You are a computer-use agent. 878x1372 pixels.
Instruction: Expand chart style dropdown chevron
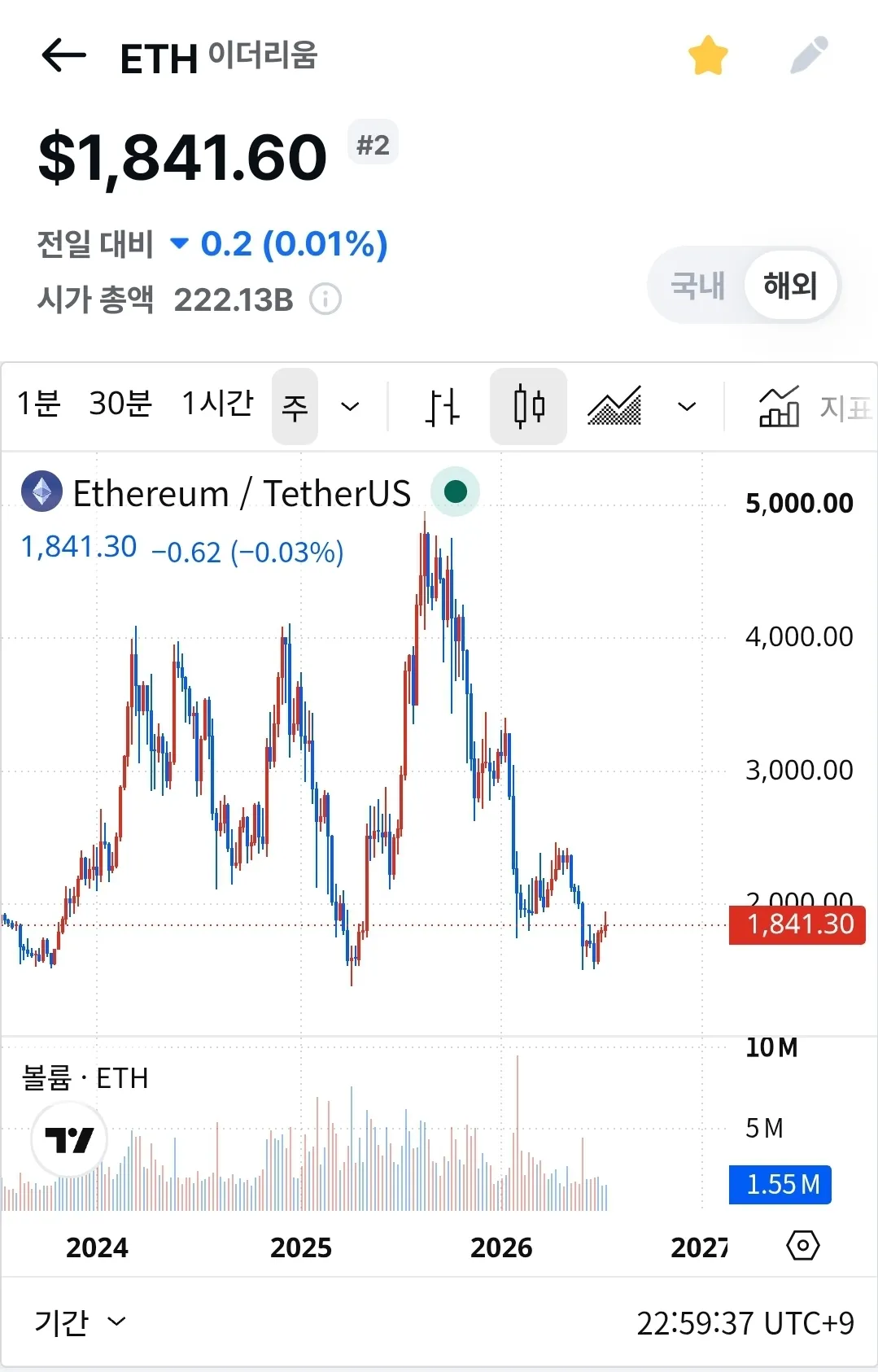pyautogui.click(x=687, y=406)
